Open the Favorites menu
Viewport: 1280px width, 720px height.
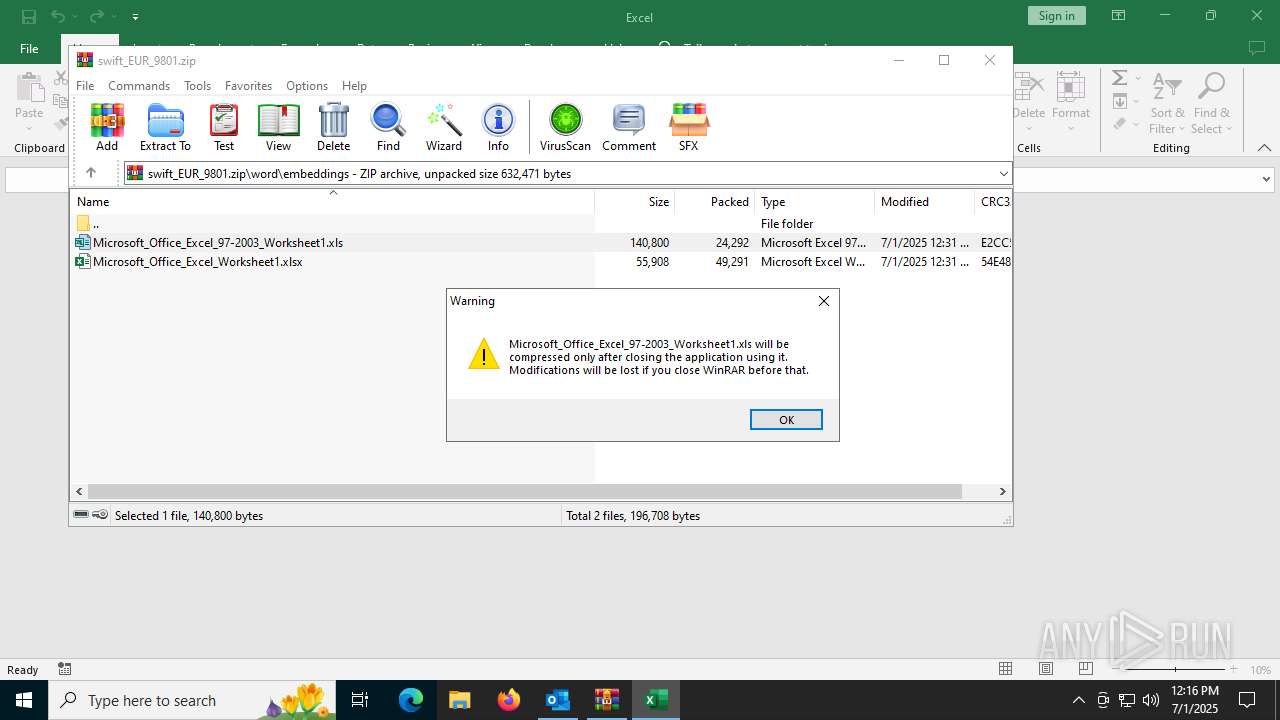pos(248,86)
